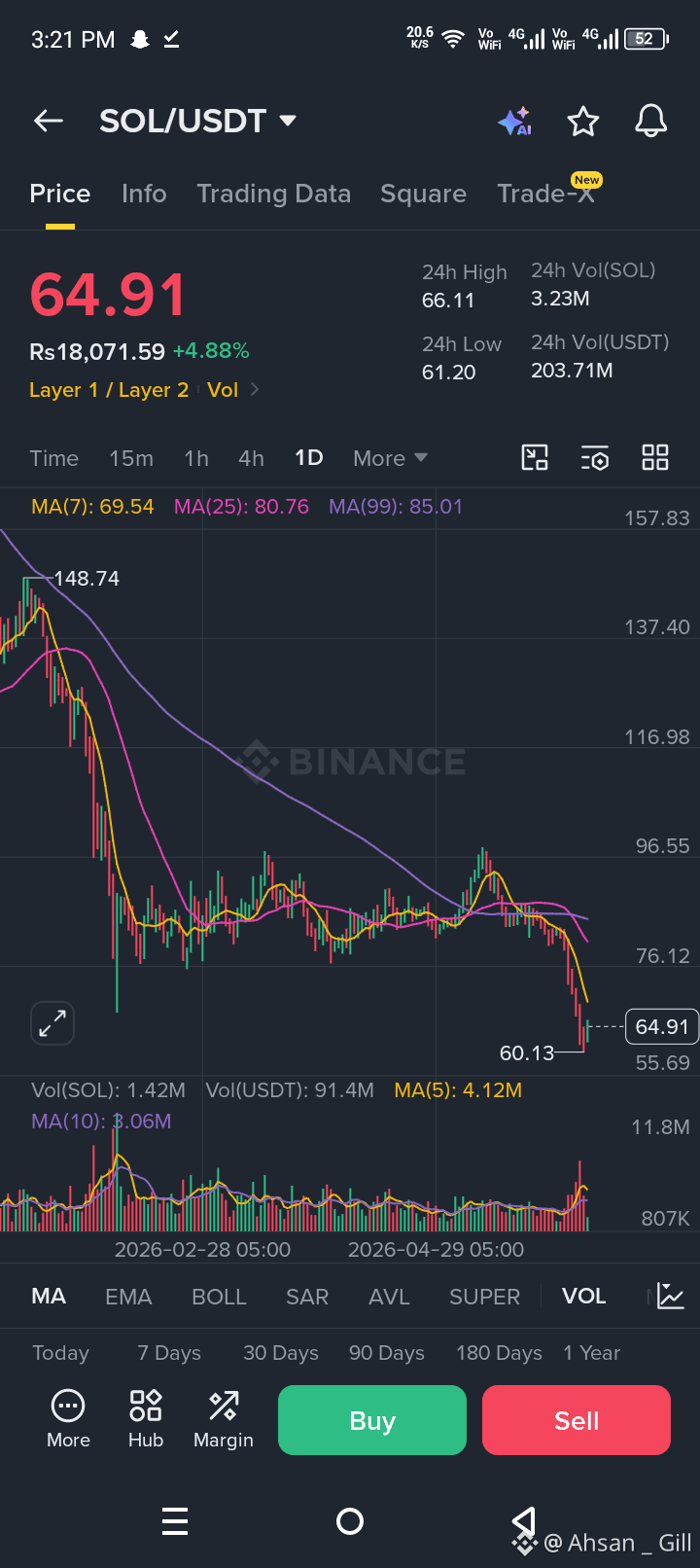Select the 1h timeframe
700x1568 pixels.
tap(196, 458)
